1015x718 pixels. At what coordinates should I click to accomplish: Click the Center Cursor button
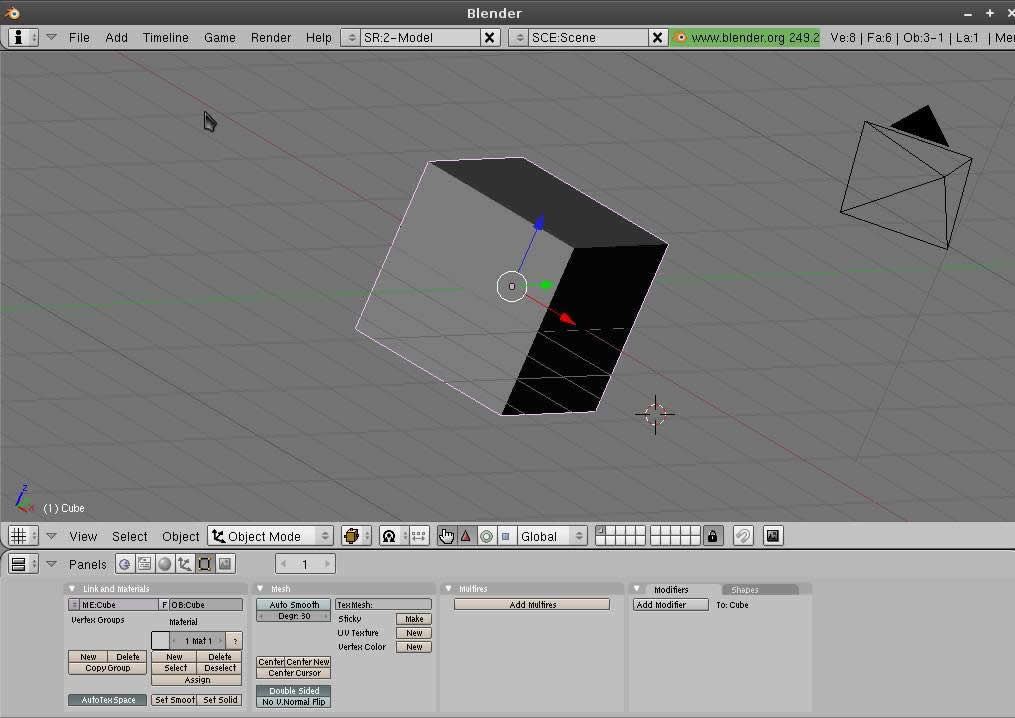pos(294,673)
